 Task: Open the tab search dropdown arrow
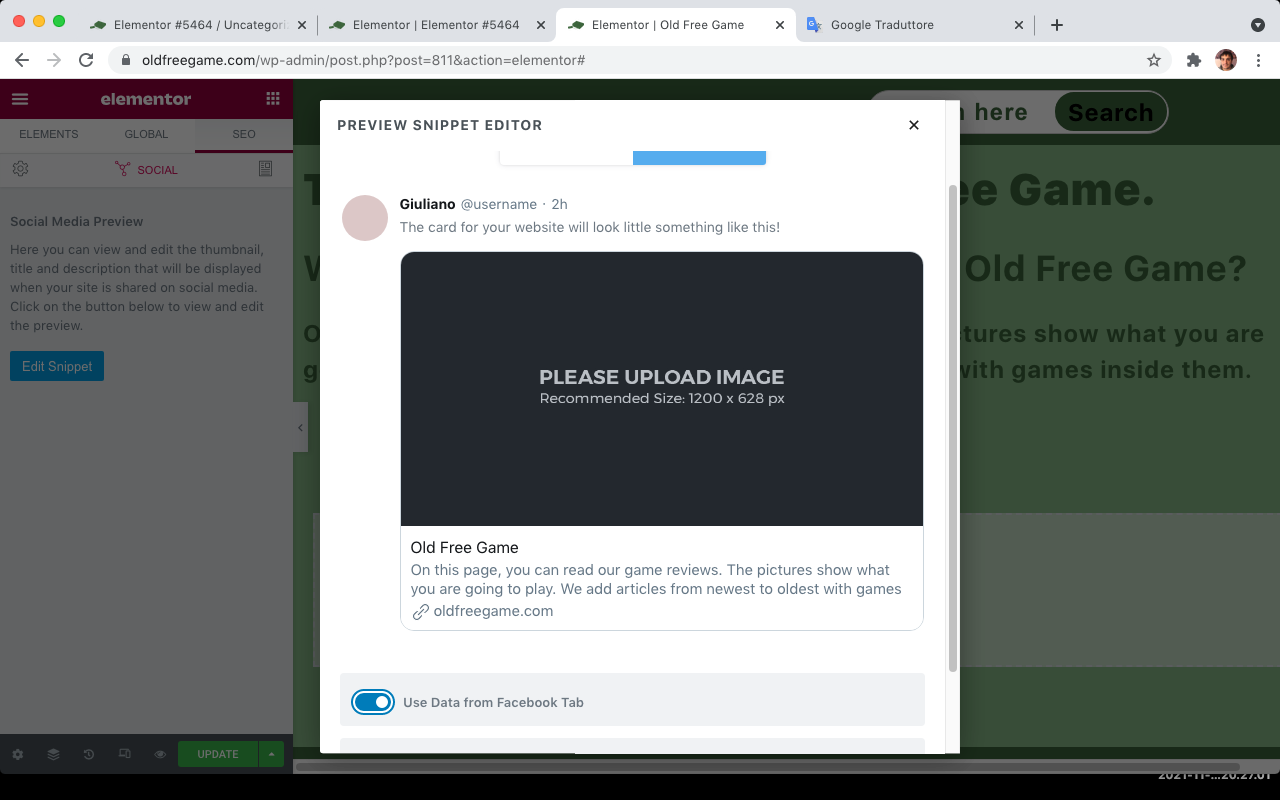1258,25
